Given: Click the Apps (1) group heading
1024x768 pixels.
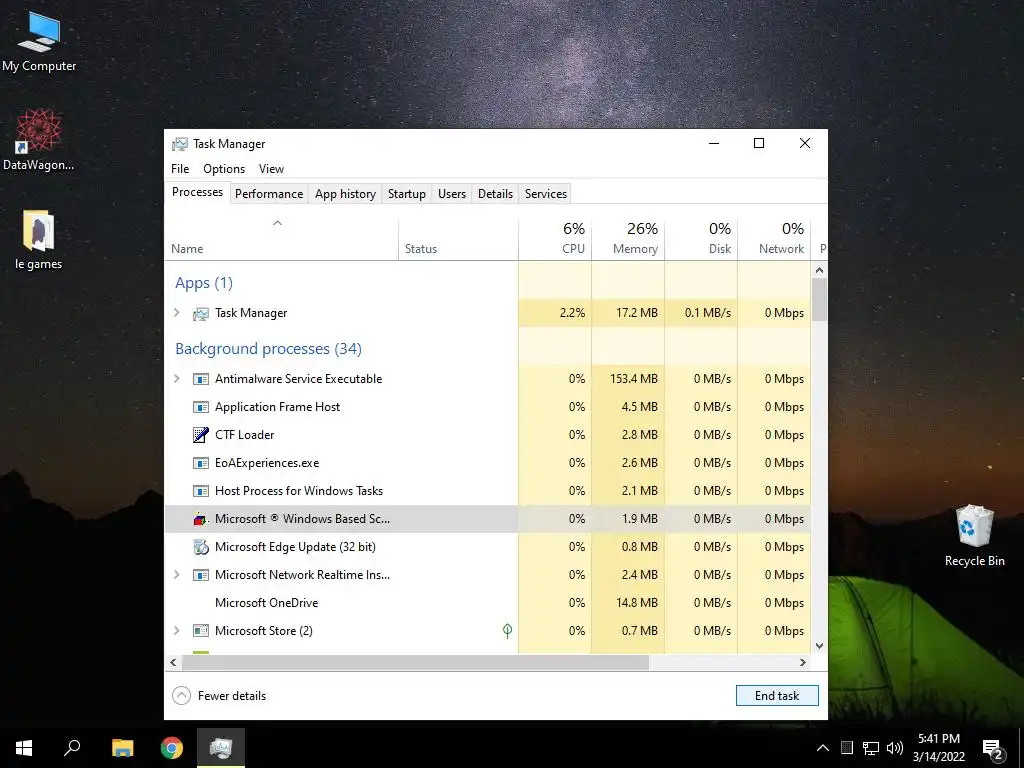Looking at the screenshot, I should pos(204,283).
